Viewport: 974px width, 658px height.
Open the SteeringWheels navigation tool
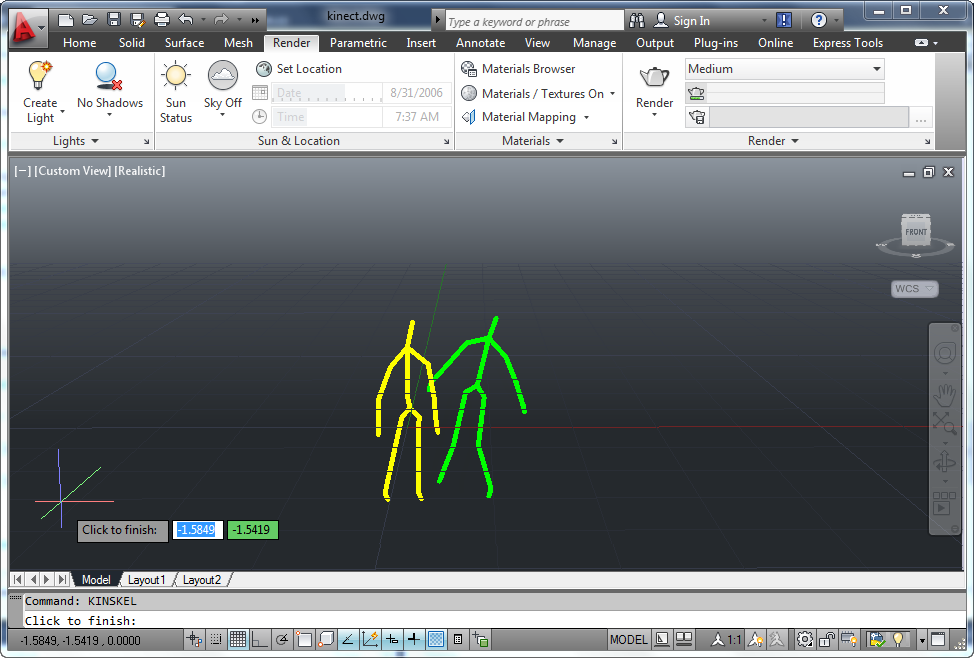944,353
